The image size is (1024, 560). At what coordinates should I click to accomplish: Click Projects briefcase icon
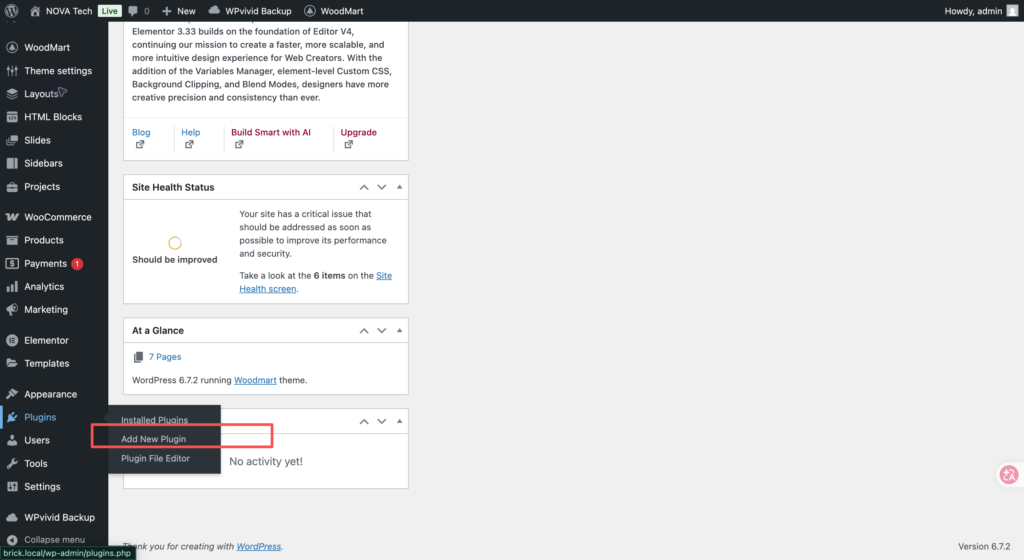[x=12, y=187]
